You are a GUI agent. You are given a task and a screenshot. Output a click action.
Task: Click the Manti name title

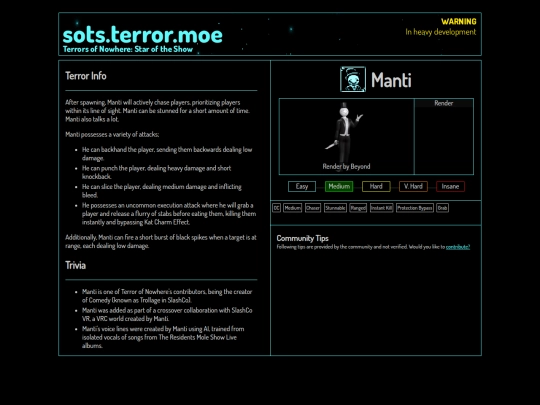[391, 80]
